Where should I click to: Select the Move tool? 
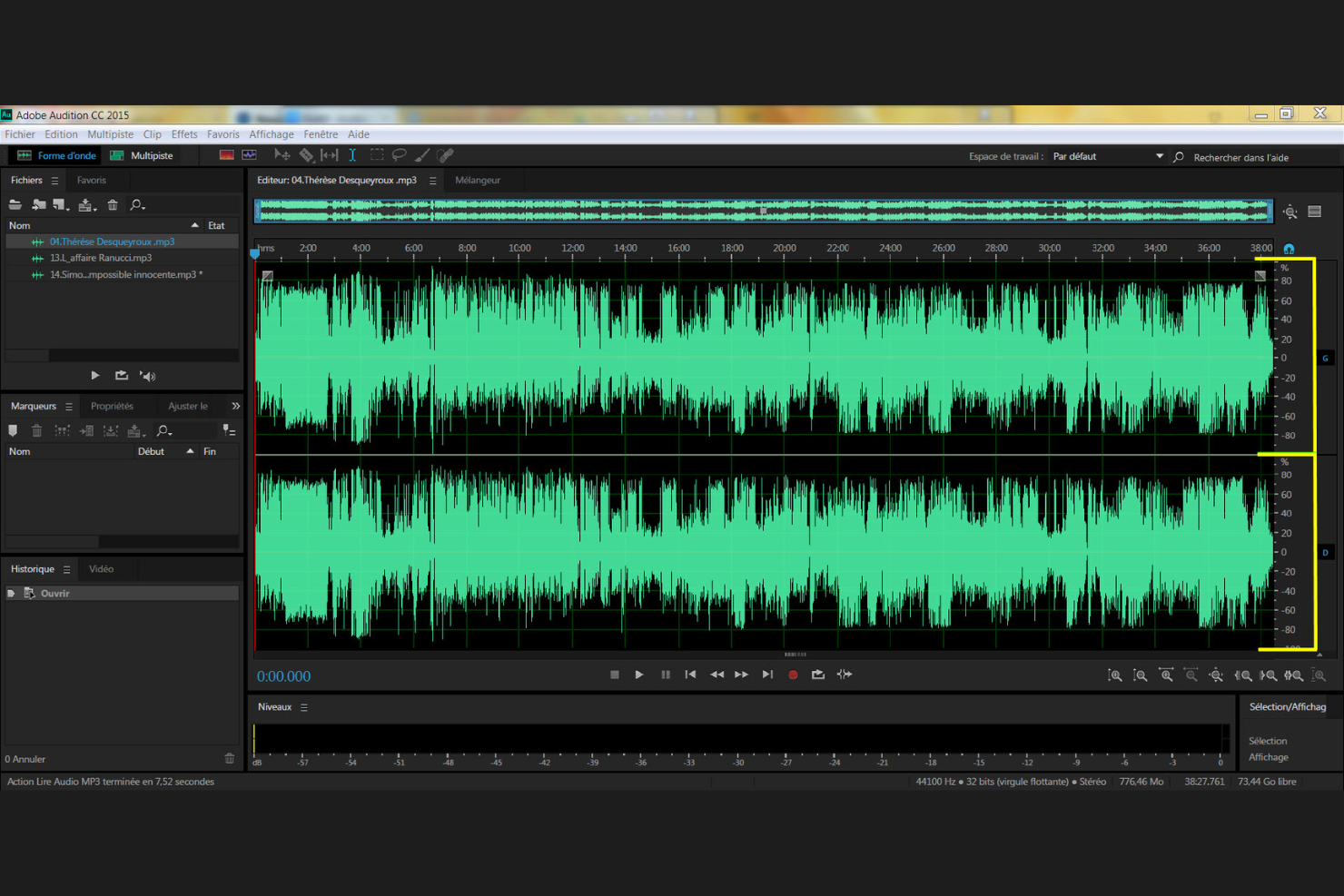click(282, 155)
